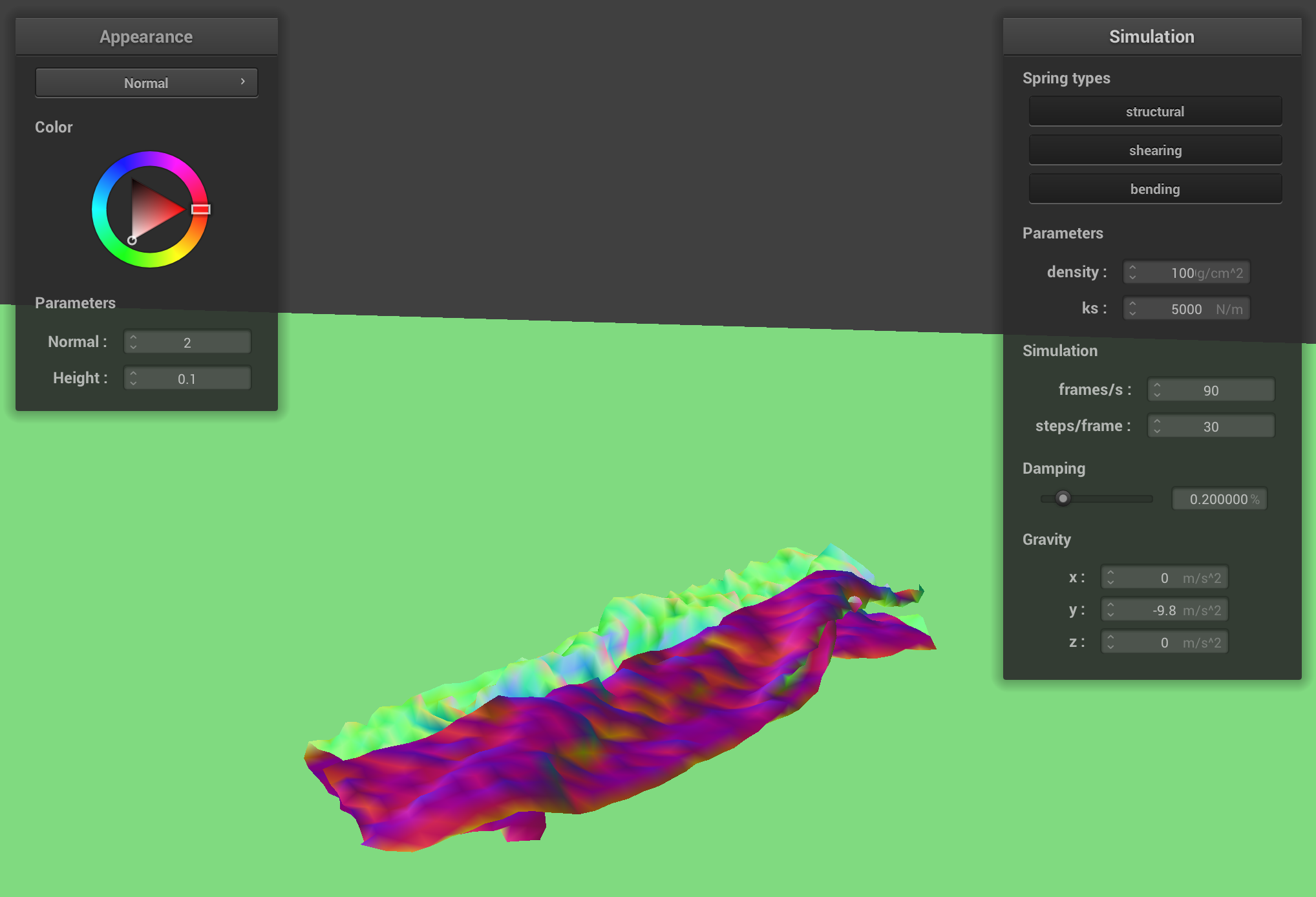Click the chevron arrow on the Normal dropdown
The height and width of the screenshot is (897, 1316).
coord(242,81)
